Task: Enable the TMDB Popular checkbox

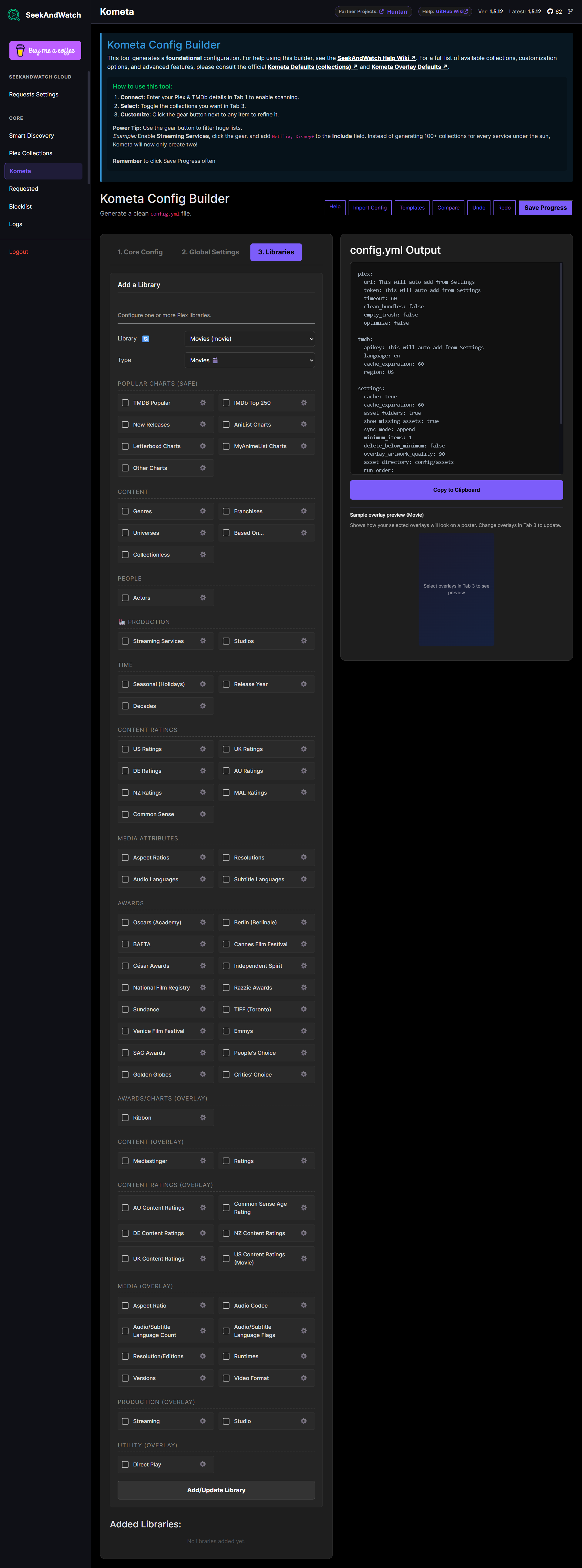Action: (125, 403)
